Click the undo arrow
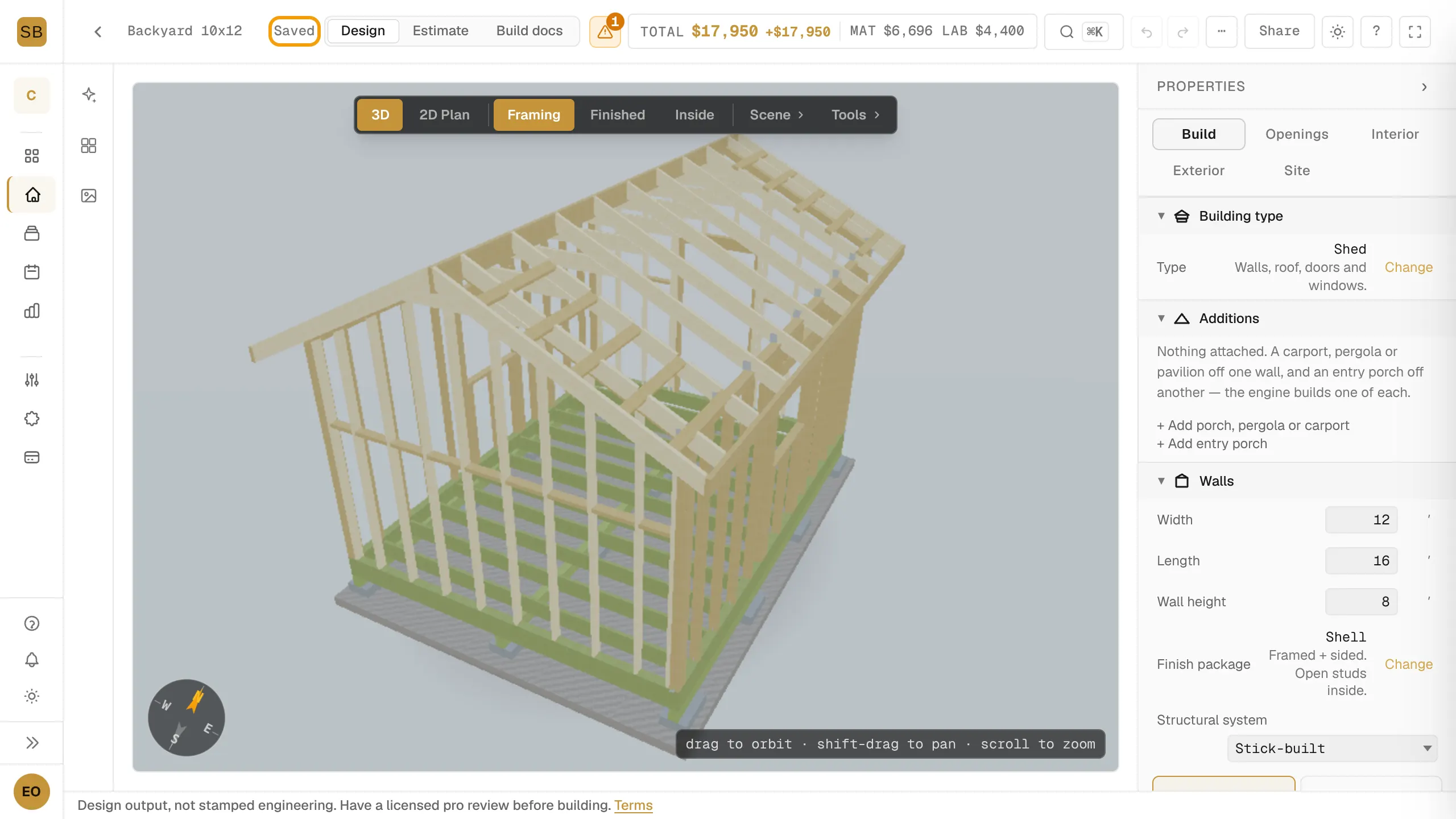 tap(1147, 31)
